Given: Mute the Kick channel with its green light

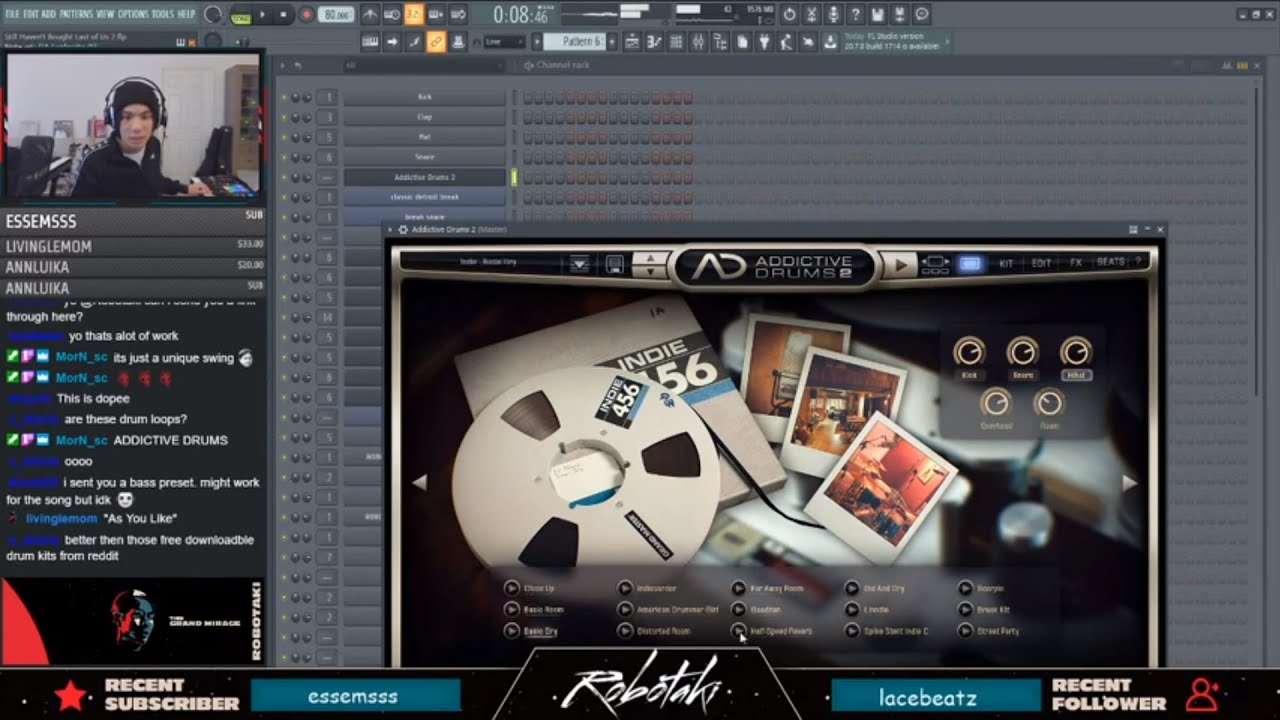Looking at the screenshot, I should [x=284, y=97].
